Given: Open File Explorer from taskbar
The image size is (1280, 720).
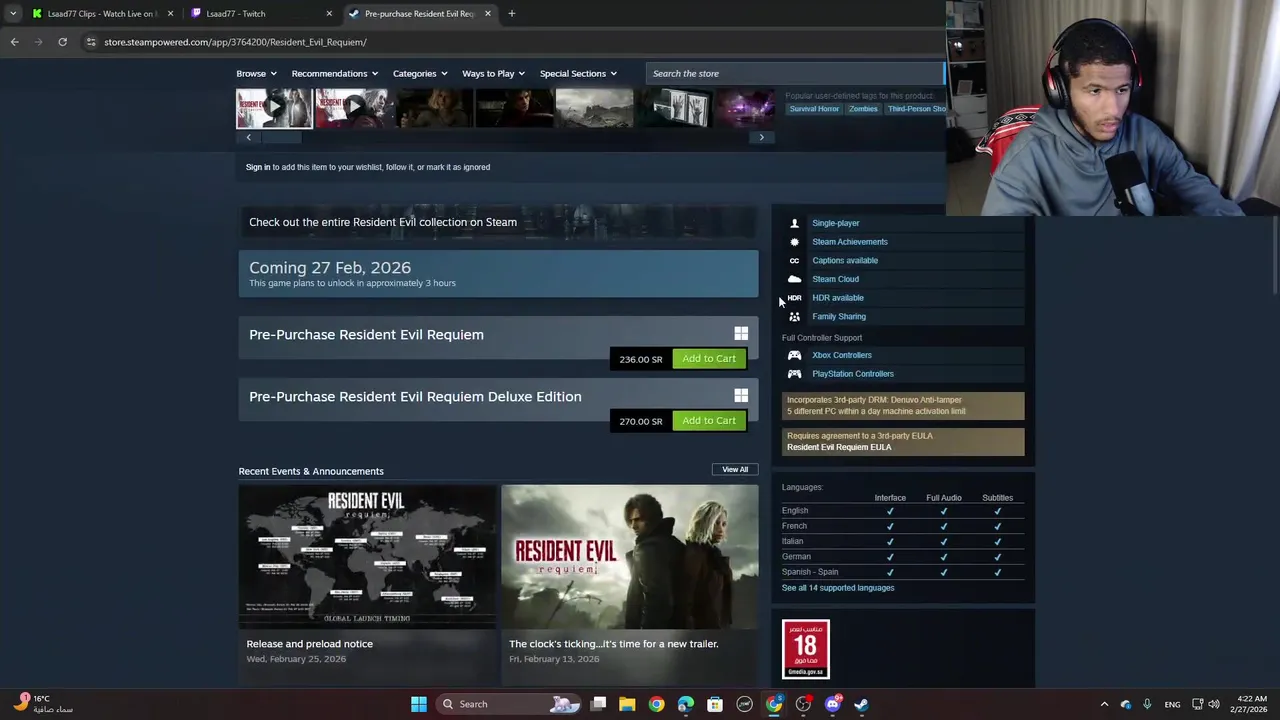Looking at the screenshot, I should (627, 704).
